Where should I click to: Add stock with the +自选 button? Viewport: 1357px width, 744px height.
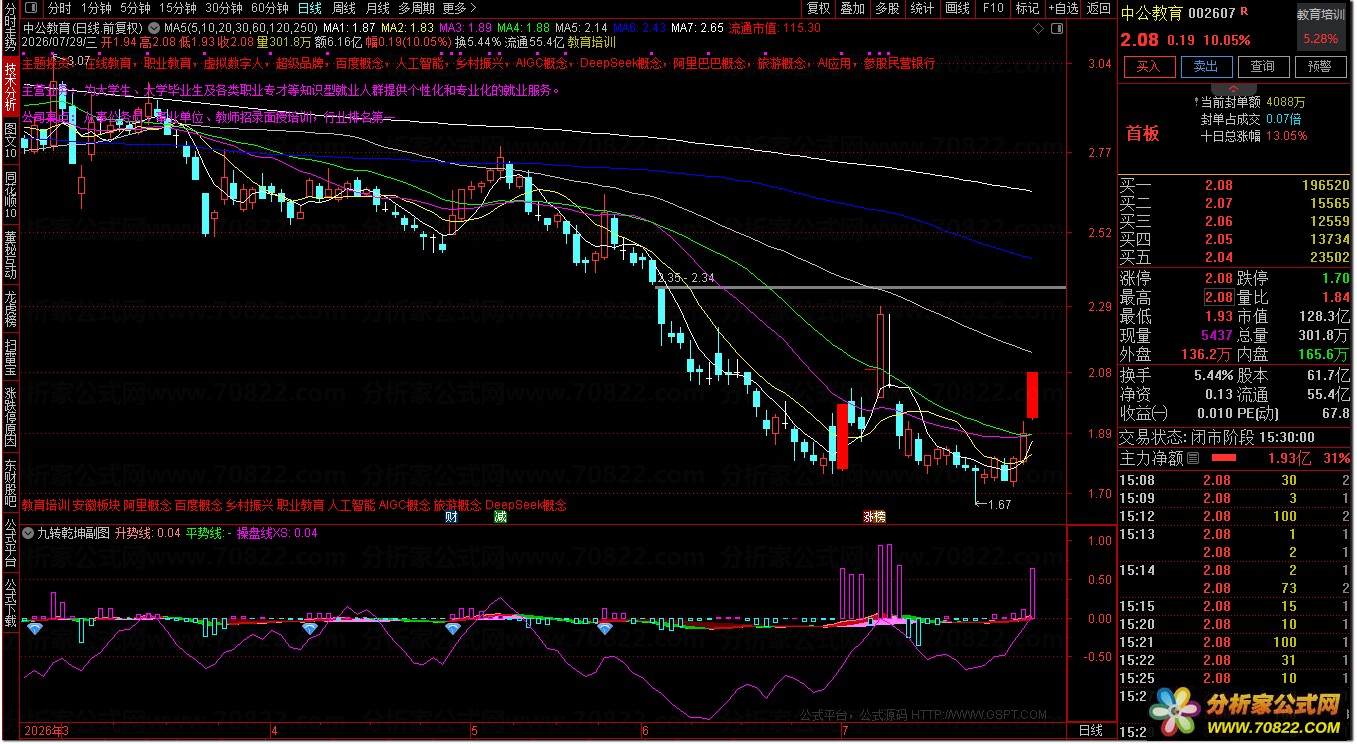pyautogui.click(x=1062, y=8)
